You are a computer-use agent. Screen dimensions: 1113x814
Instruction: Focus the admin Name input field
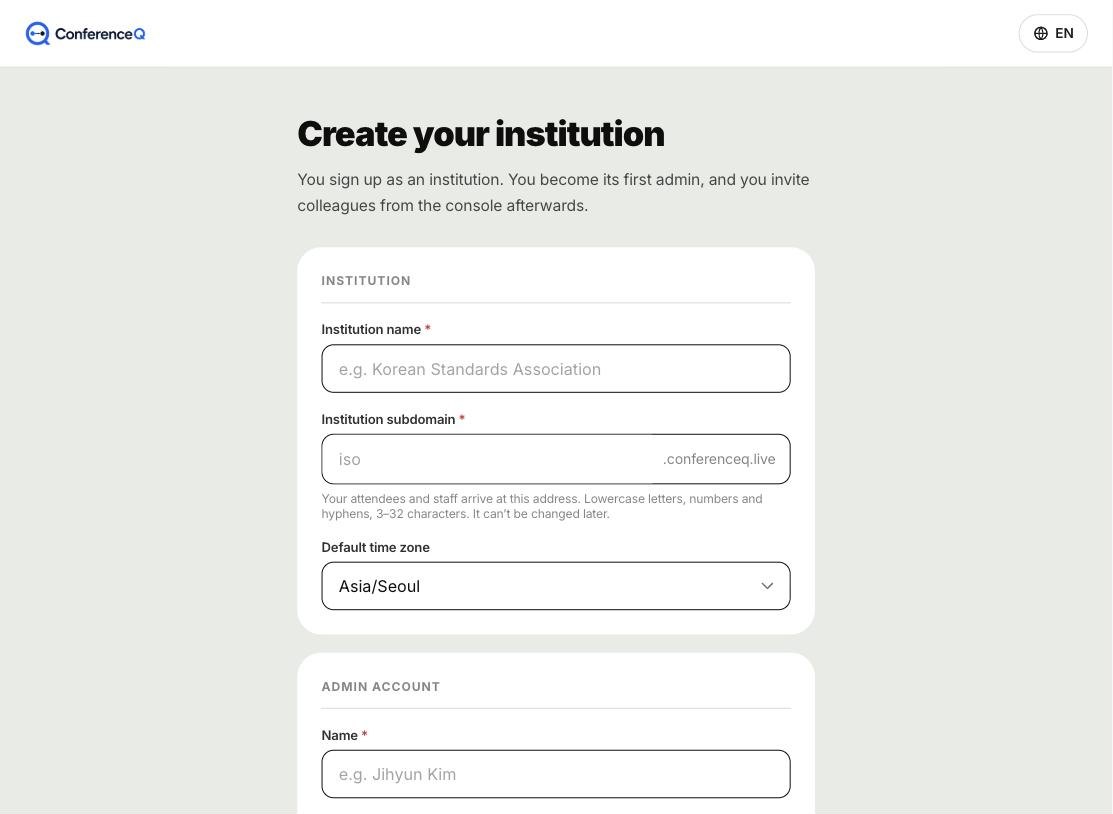click(x=556, y=774)
